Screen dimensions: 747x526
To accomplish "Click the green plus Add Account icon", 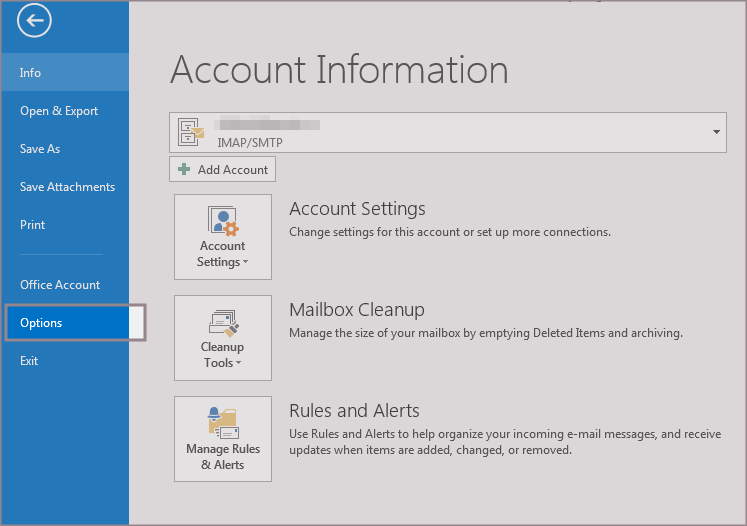I will 184,170.
